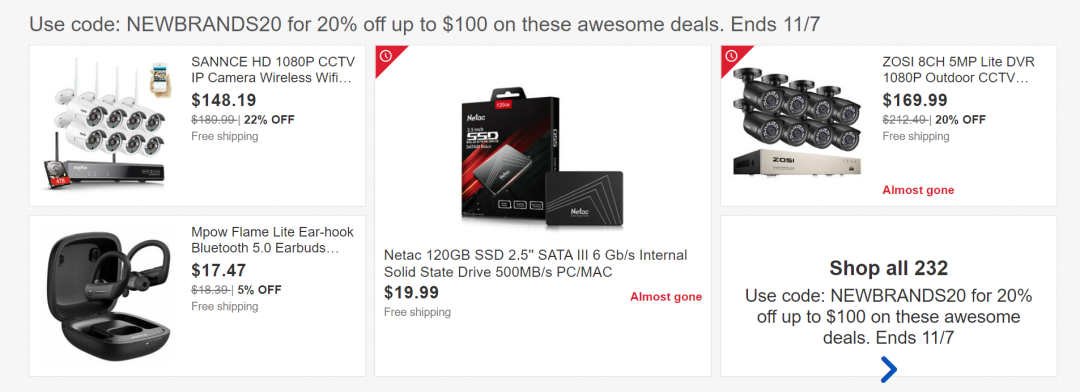Click the $169.99 price on ZOSI listing
The height and width of the screenshot is (392, 1080).
pos(915,101)
